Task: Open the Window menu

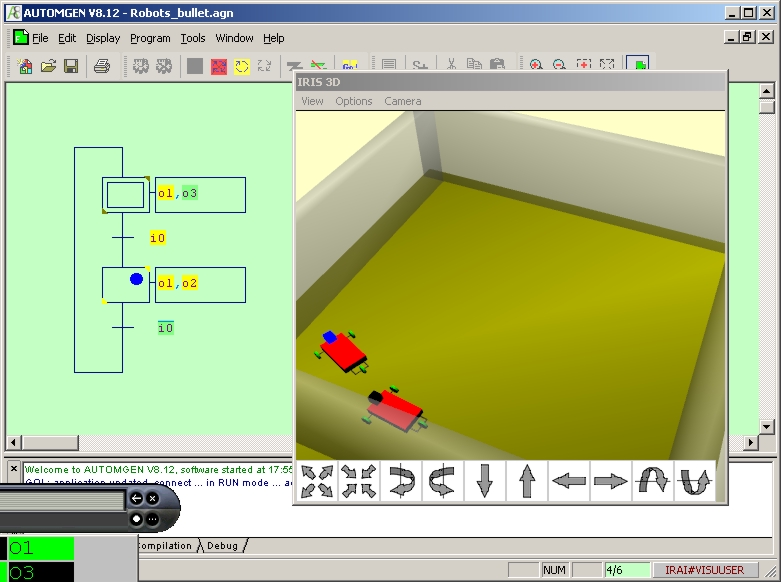Action: tap(234, 38)
